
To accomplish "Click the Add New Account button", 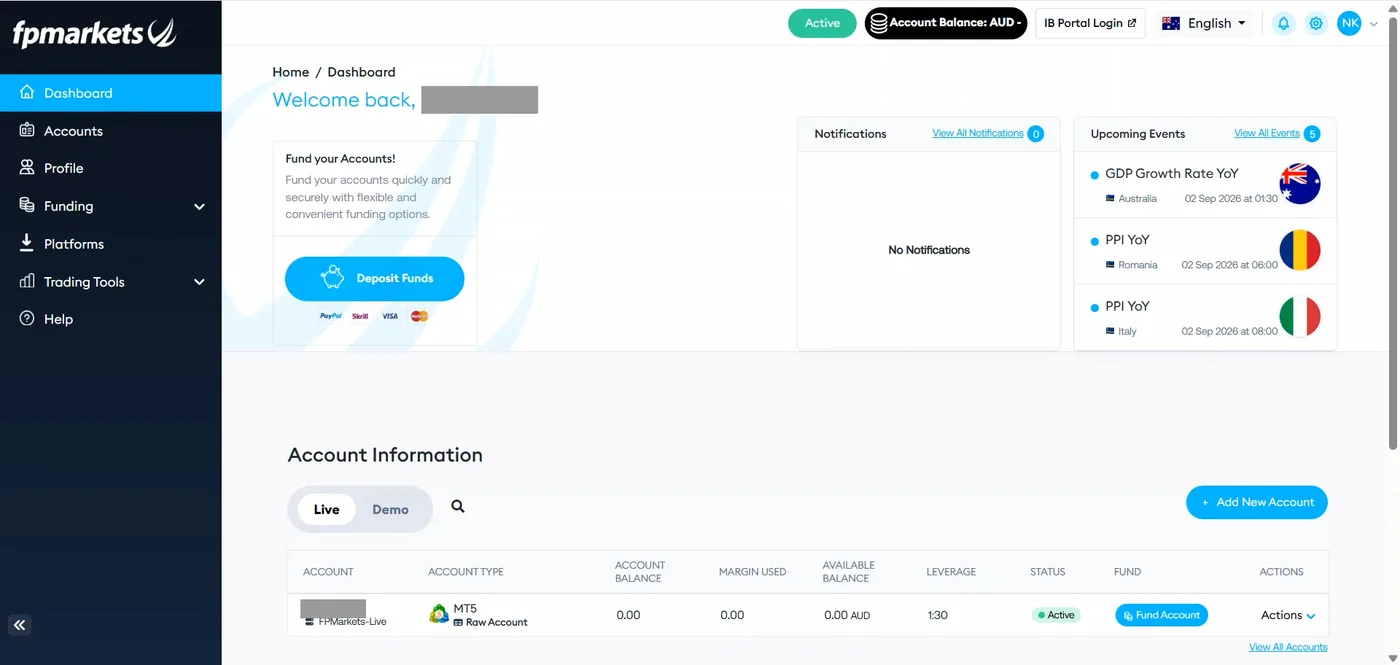I will [x=1257, y=502].
